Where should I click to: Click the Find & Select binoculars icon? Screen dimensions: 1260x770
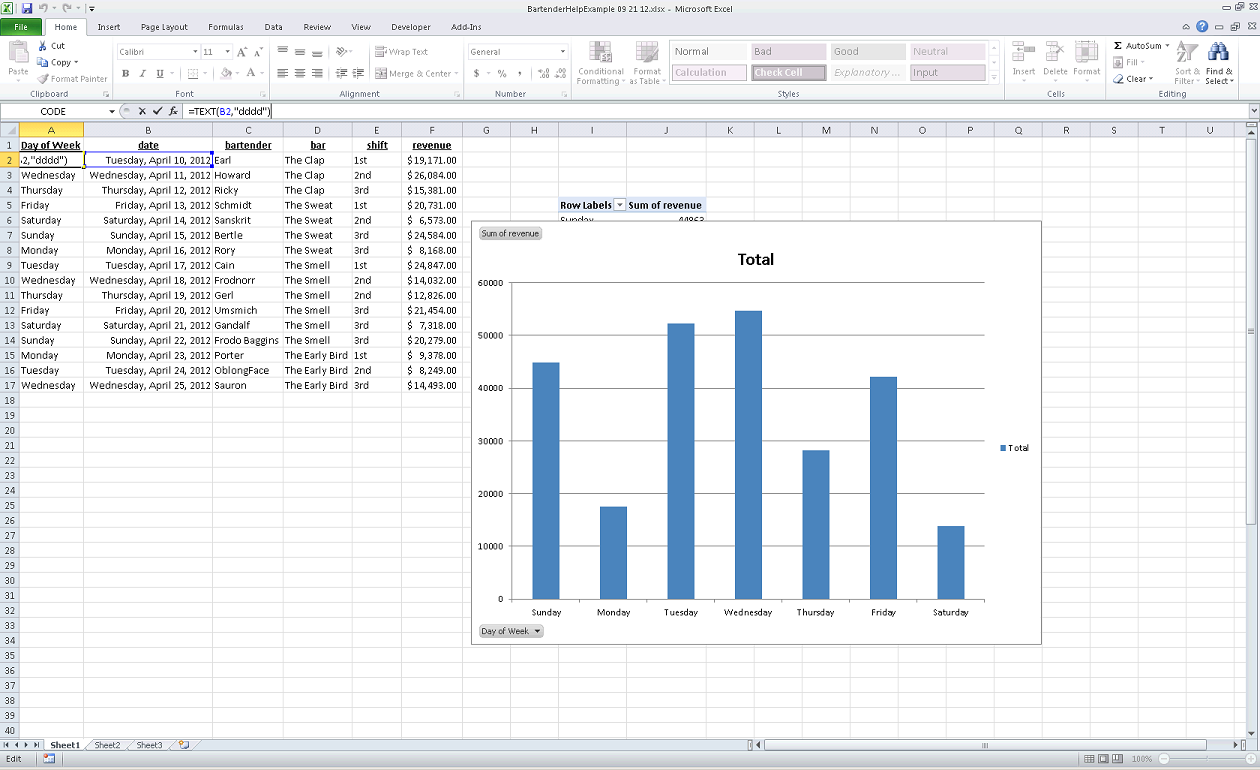point(1218,53)
